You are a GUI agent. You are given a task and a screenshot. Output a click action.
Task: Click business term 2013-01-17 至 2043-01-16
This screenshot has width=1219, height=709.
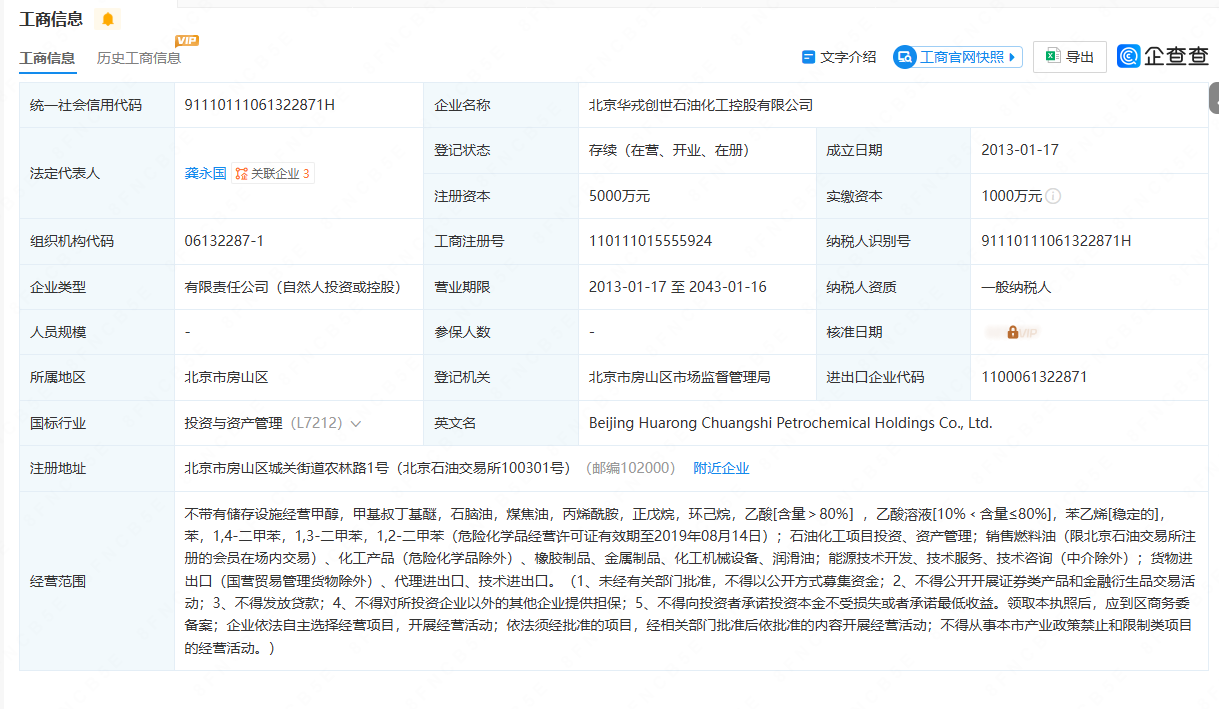click(678, 287)
